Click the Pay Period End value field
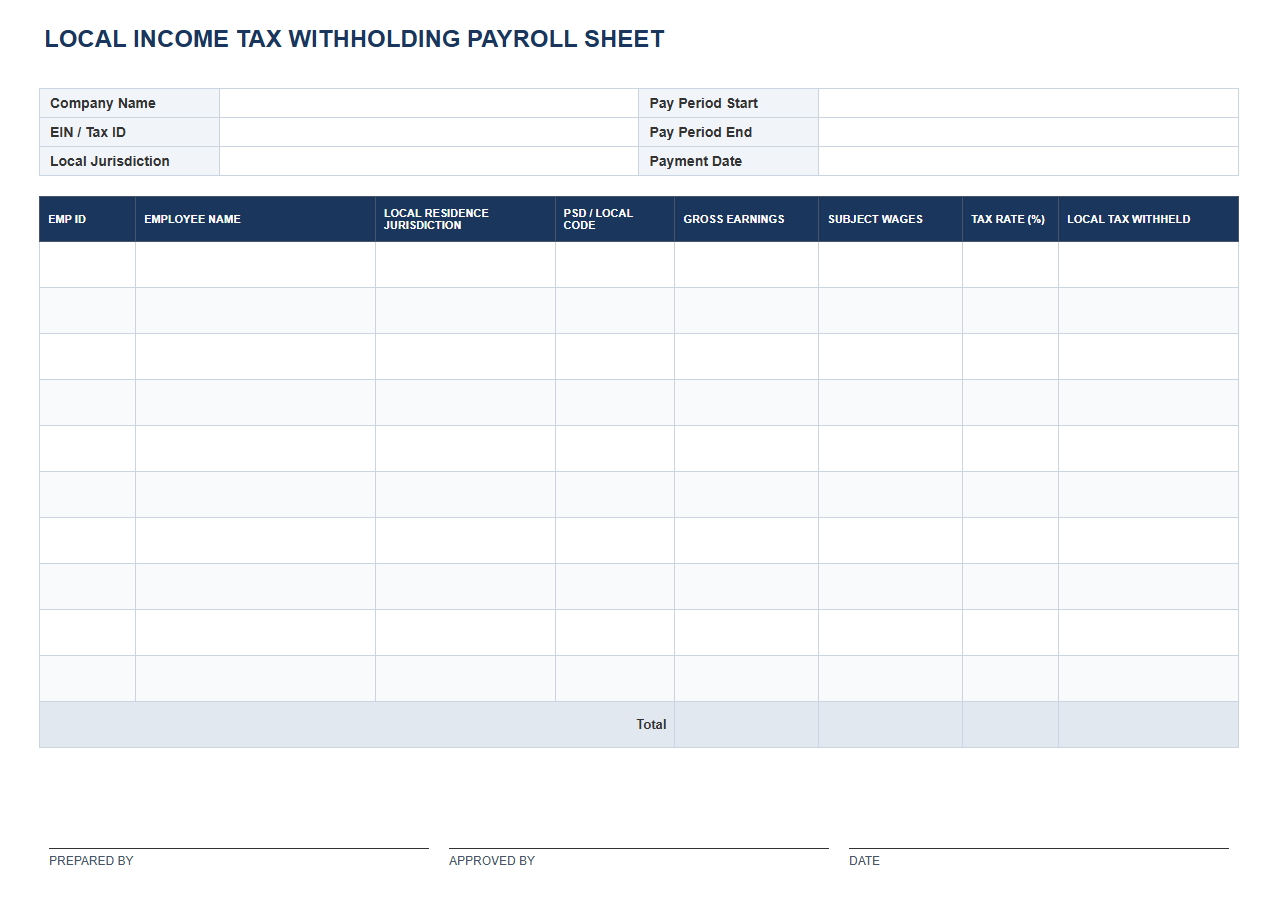The height and width of the screenshot is (898, 1278). pyautogui.click(x=1028, y=132)
